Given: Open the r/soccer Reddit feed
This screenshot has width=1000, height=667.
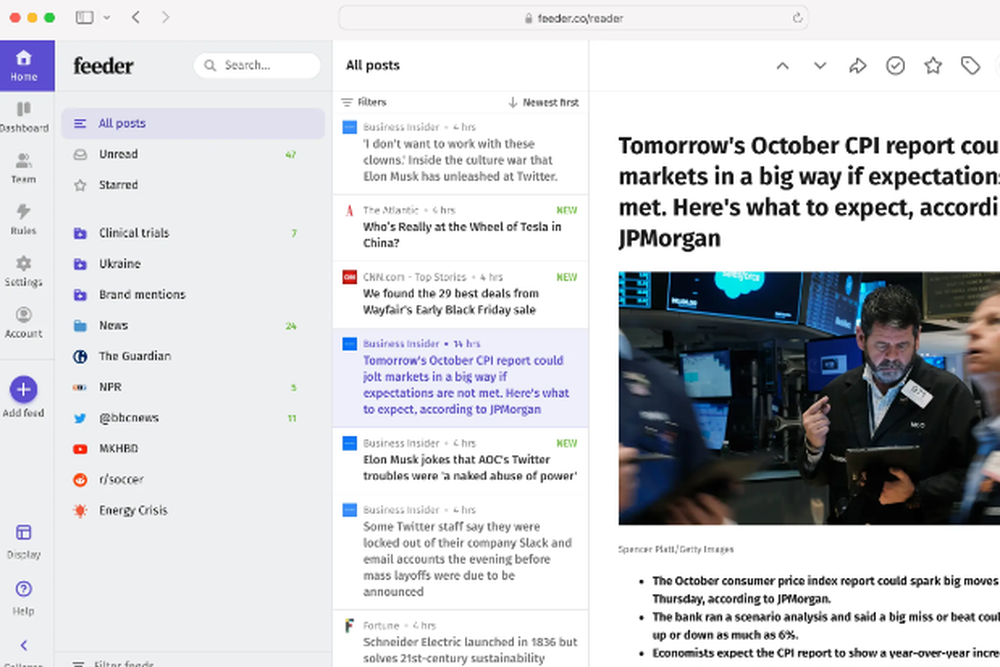Looking at the screenshot, I should click(x=193, y=479).
